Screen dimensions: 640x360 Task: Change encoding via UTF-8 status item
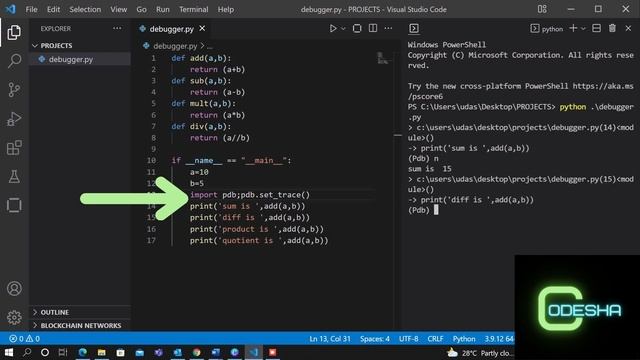tap(409, 339)
